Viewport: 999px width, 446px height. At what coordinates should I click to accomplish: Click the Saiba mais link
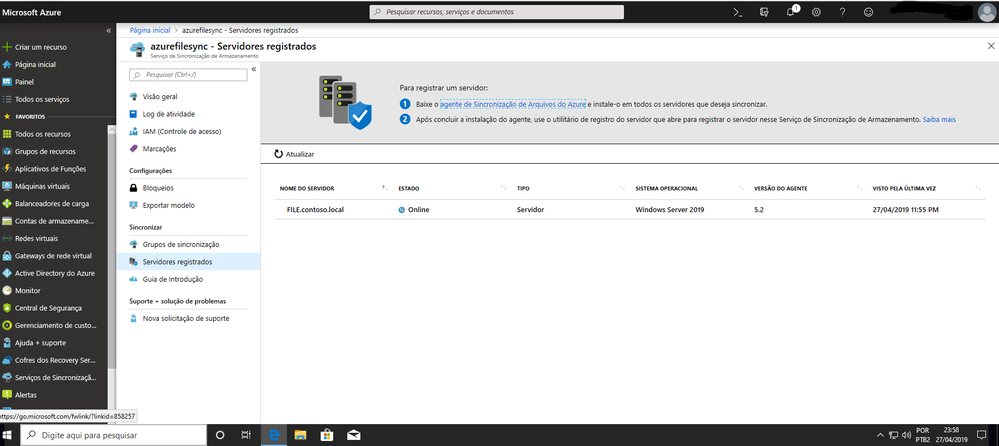pyautogui.click(x=939, y=119)
